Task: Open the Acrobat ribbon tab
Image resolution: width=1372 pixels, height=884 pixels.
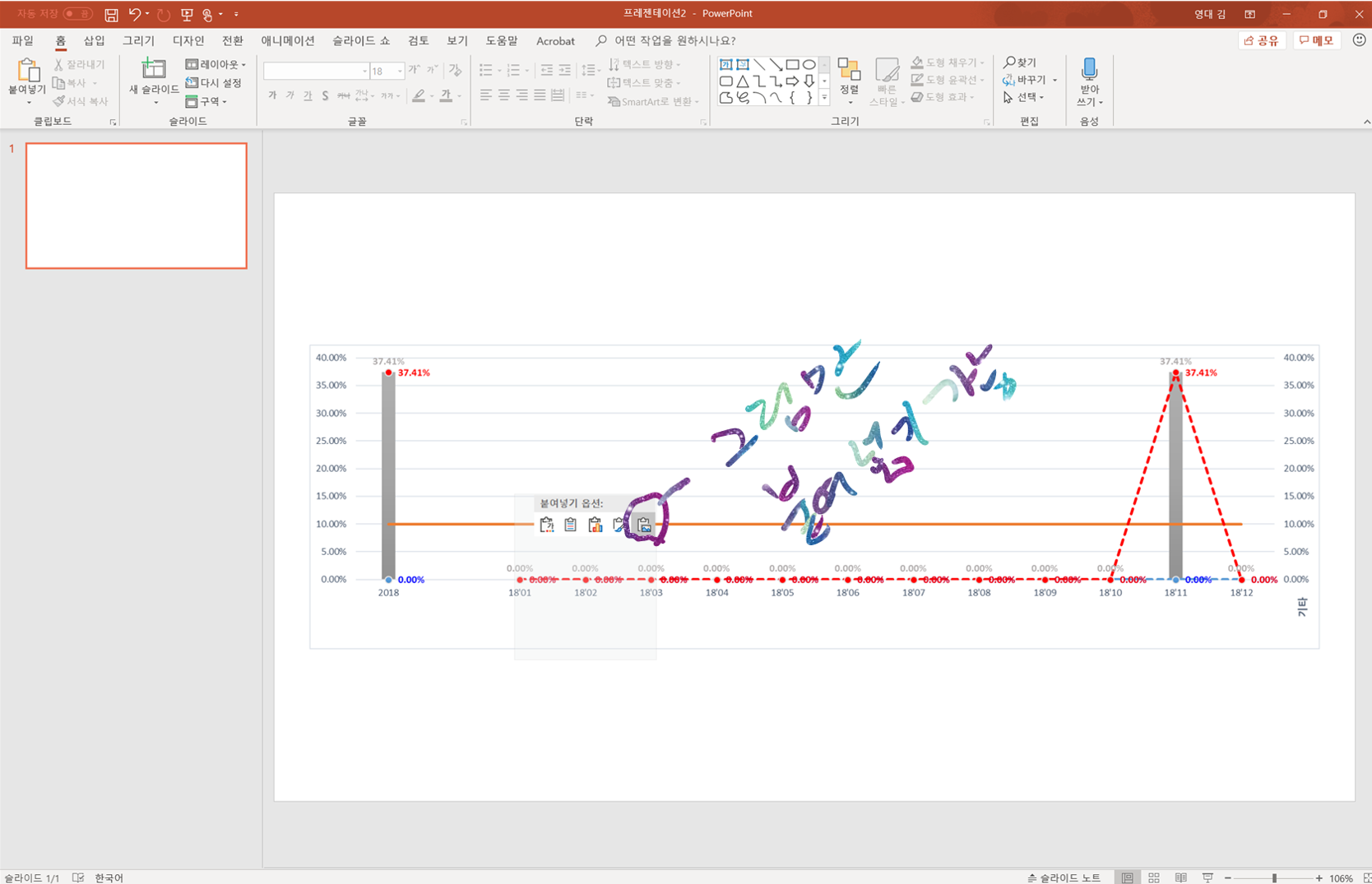Action: pos(555,40)
